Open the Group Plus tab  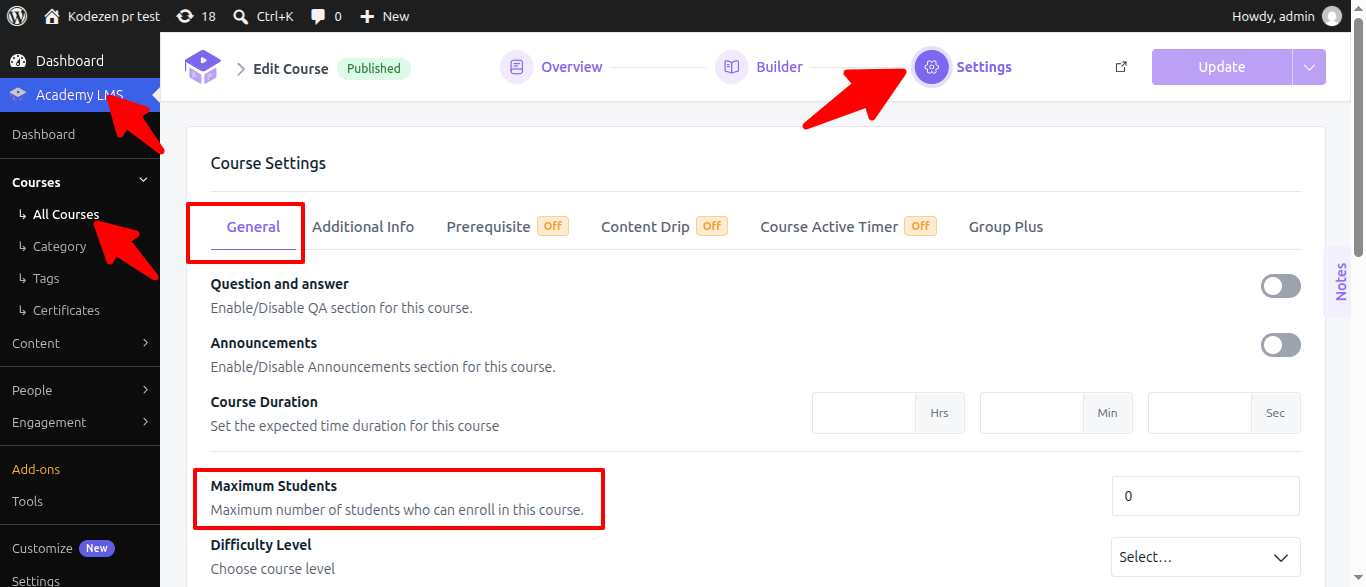tap(1005, 227)
